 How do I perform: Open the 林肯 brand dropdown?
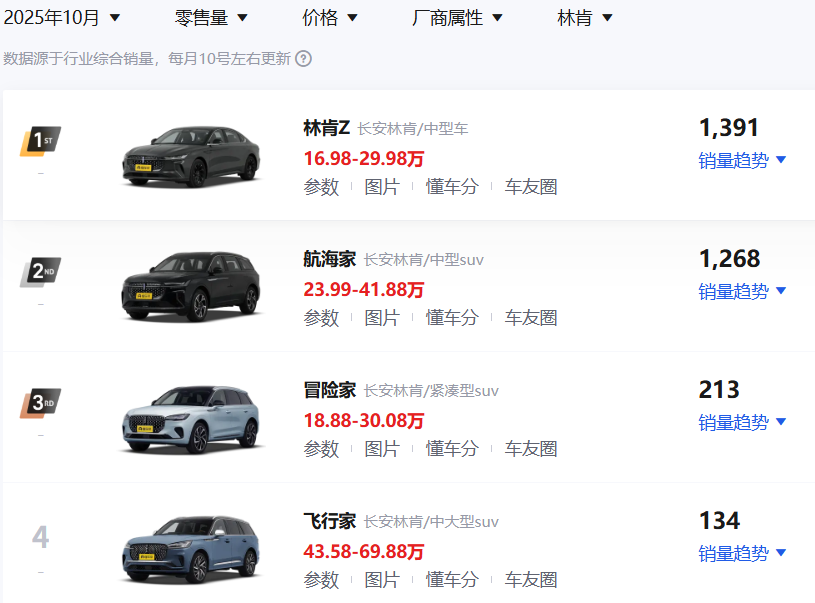coord(585,18)
